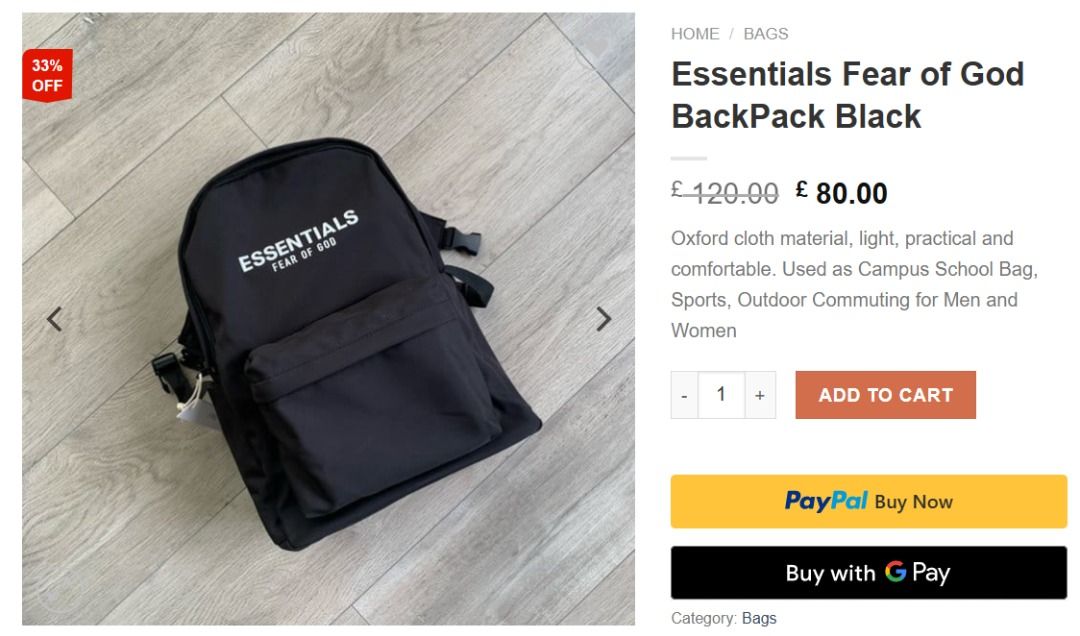Open the black backpack product photo
The height and width of the screenshot is (636, 1080).
329,319
